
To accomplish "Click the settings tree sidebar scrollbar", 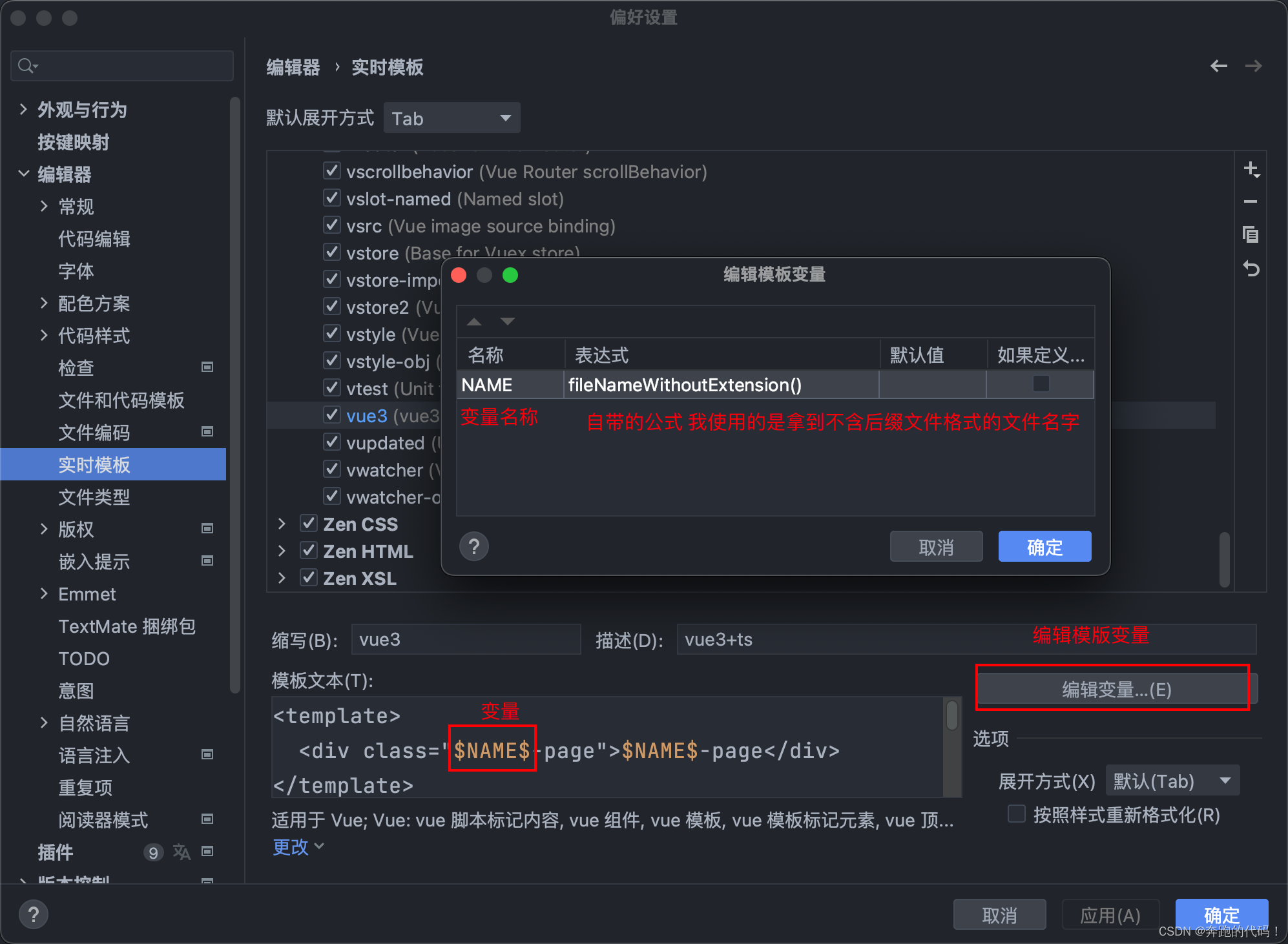I will pos(234,394).
